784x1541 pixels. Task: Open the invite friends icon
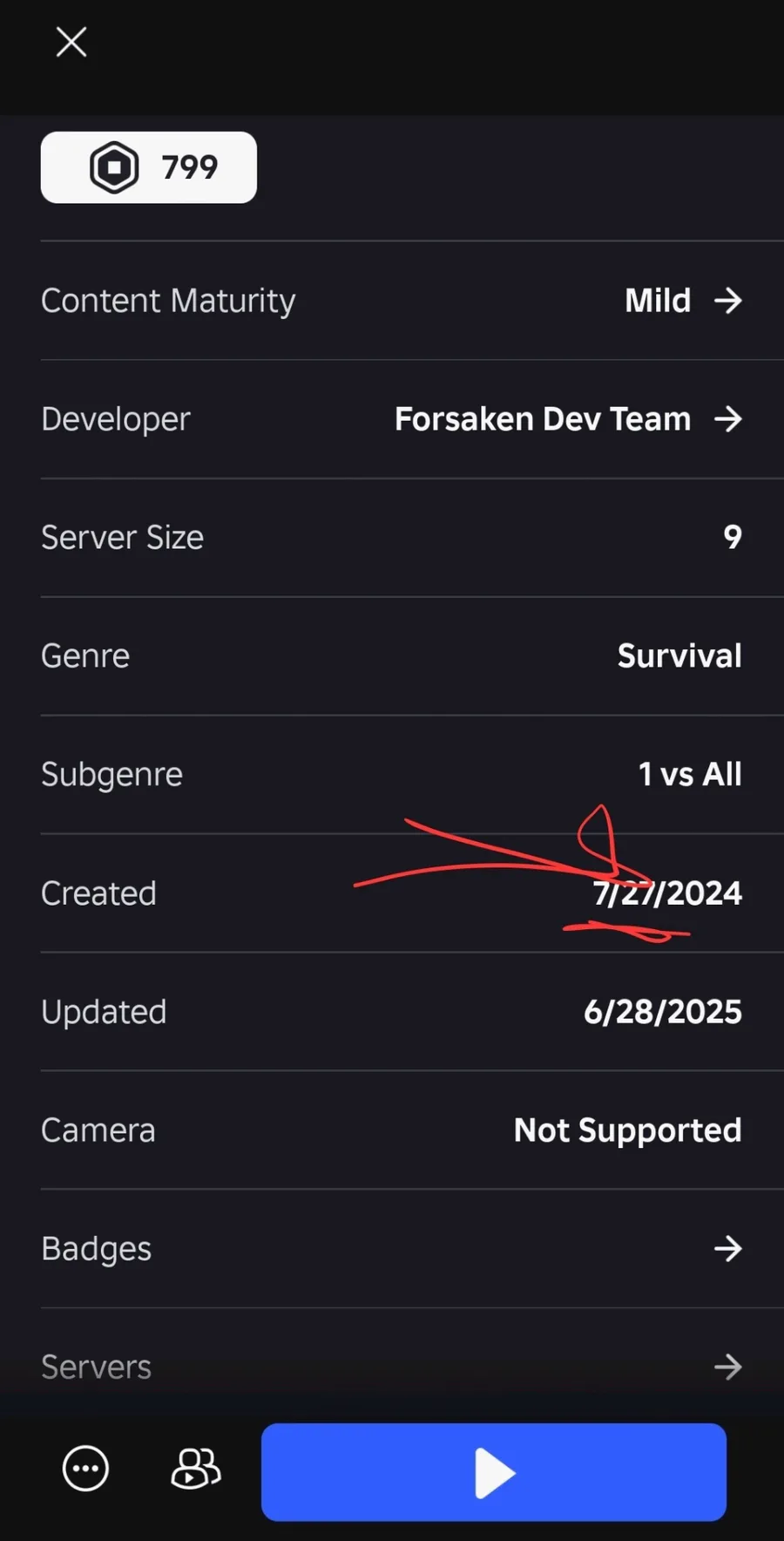coord(196,1469)
